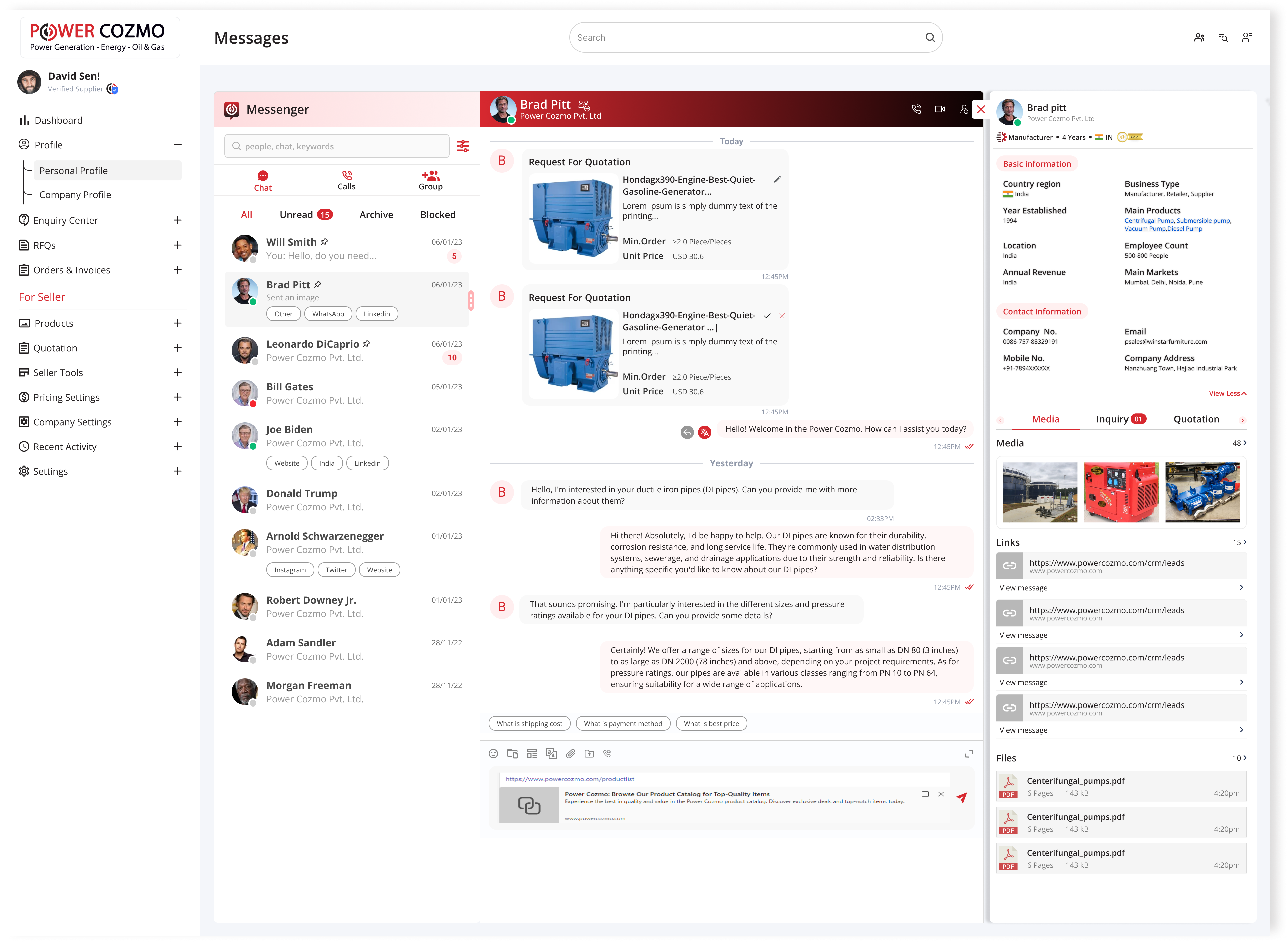
Task: Send the message with red arrow
Action: click(x=962, y=797)
